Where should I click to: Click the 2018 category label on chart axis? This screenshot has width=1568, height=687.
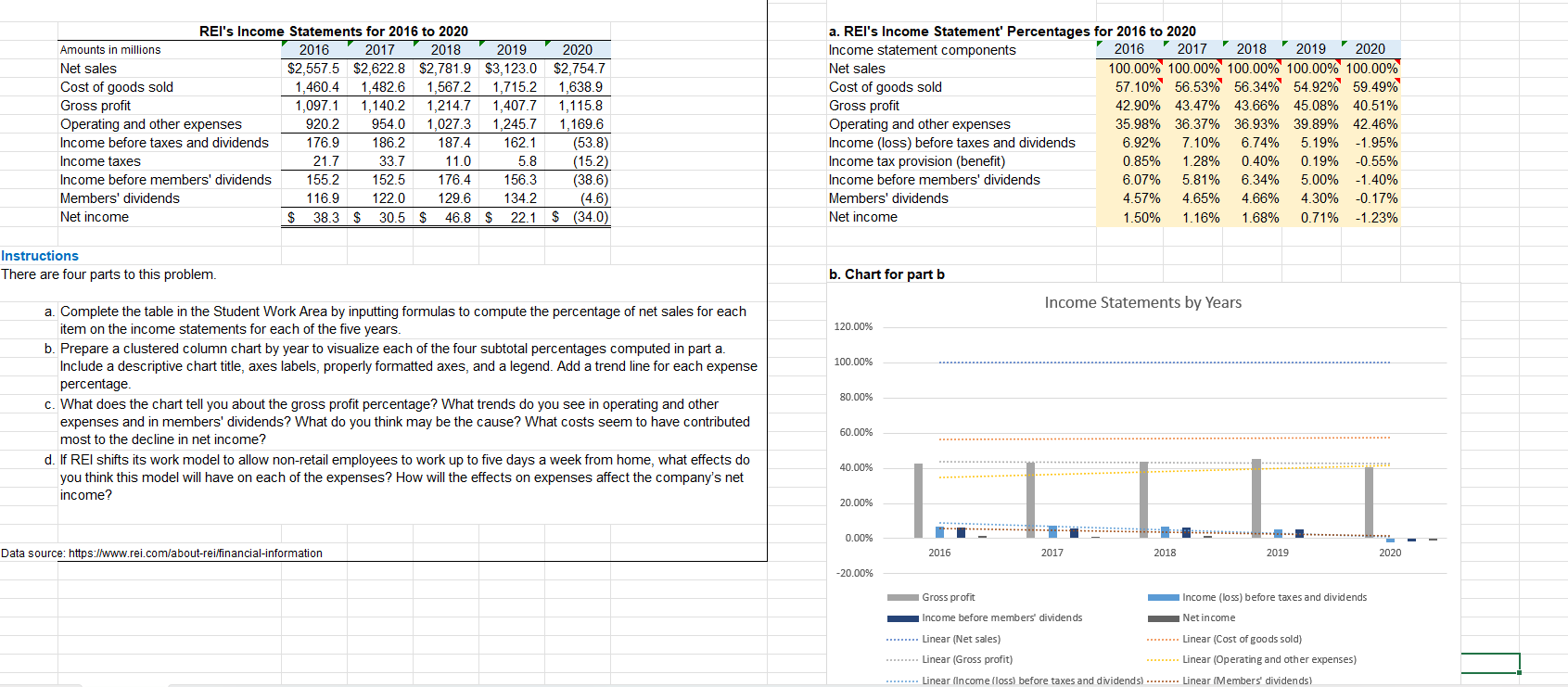(1165, 553)
